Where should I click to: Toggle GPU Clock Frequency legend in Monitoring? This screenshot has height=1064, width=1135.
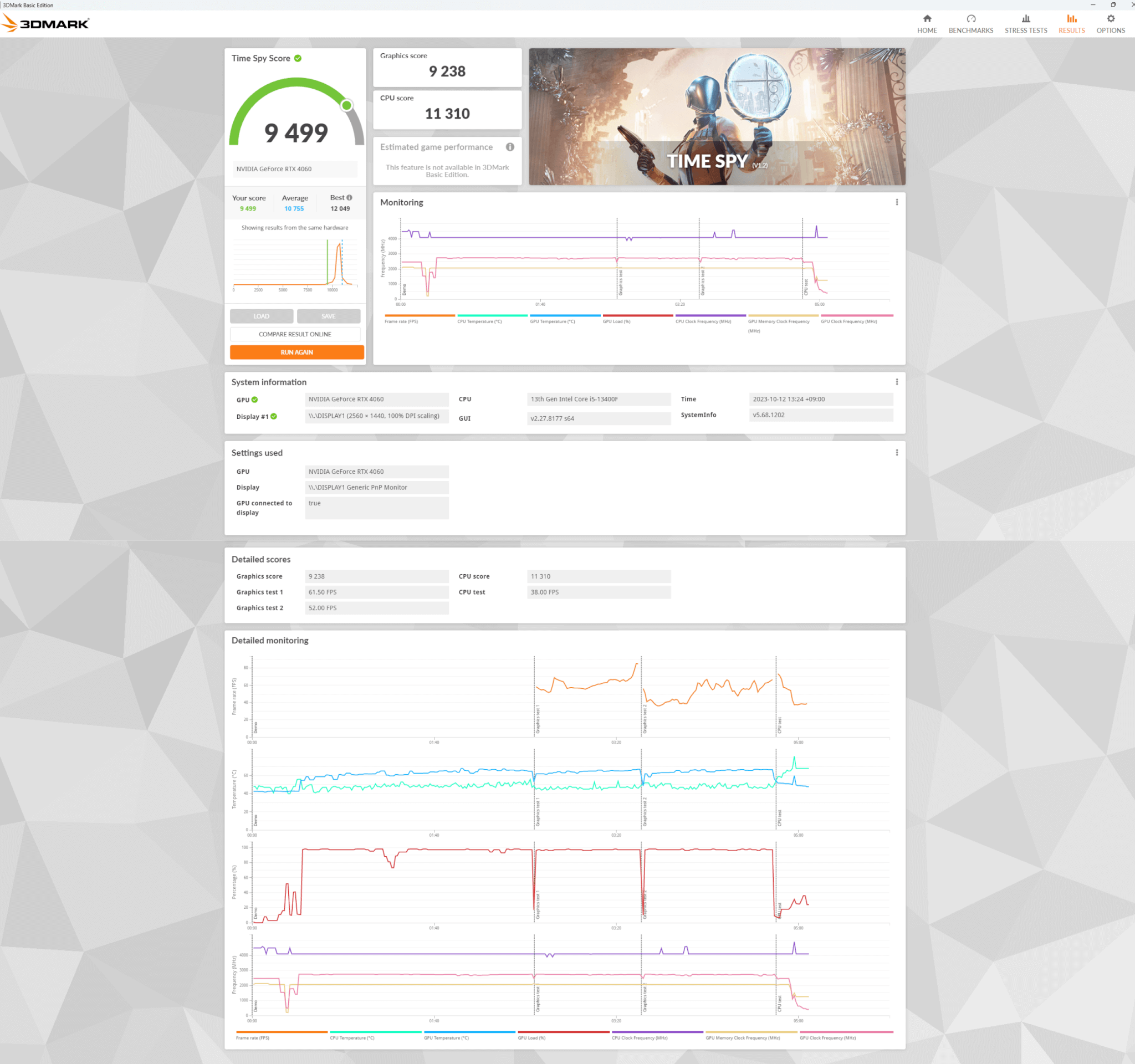pyautogui.click(x=856, y=319)
